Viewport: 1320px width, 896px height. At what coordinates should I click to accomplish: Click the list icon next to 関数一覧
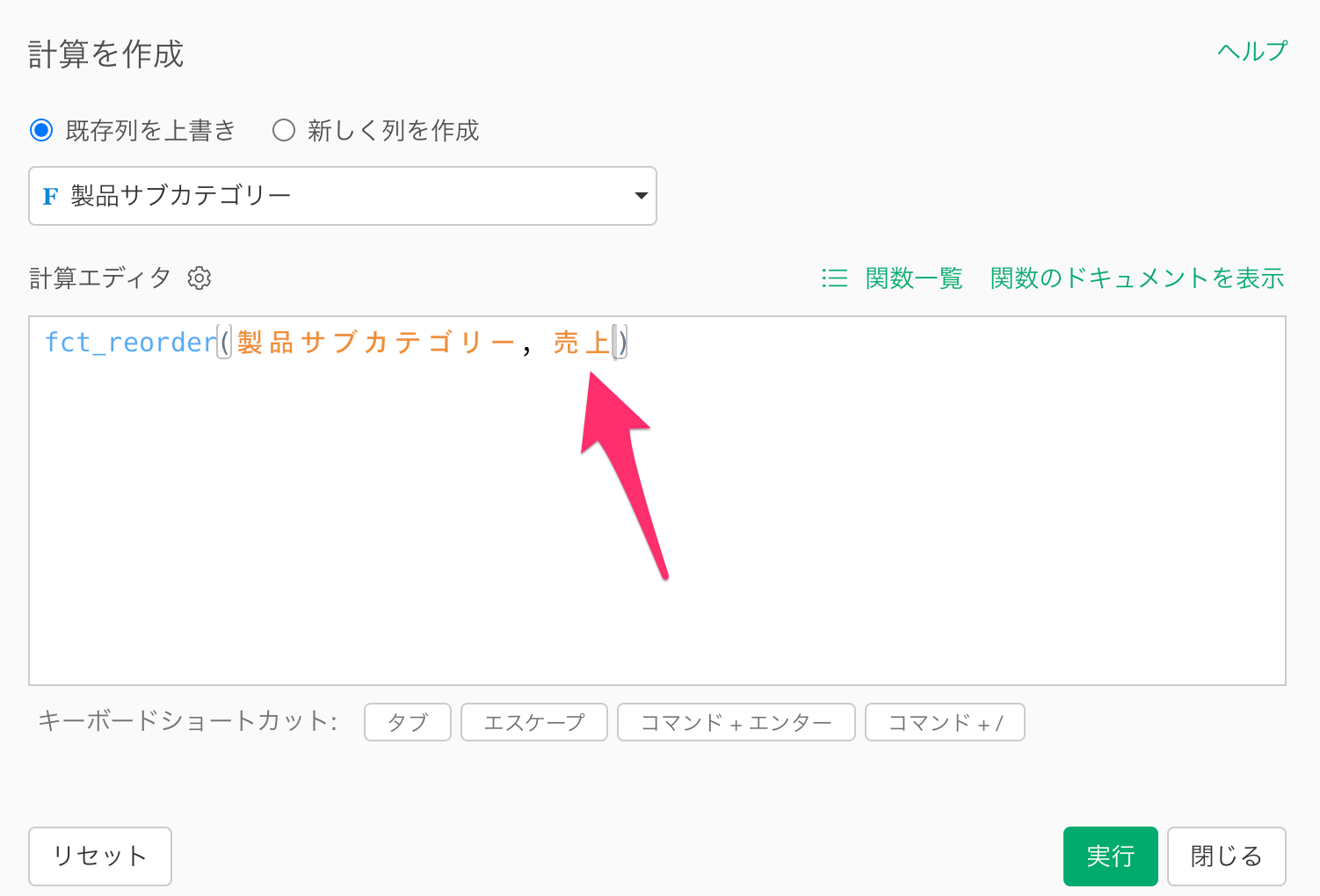pyautogui.click(x=834, y=278)
